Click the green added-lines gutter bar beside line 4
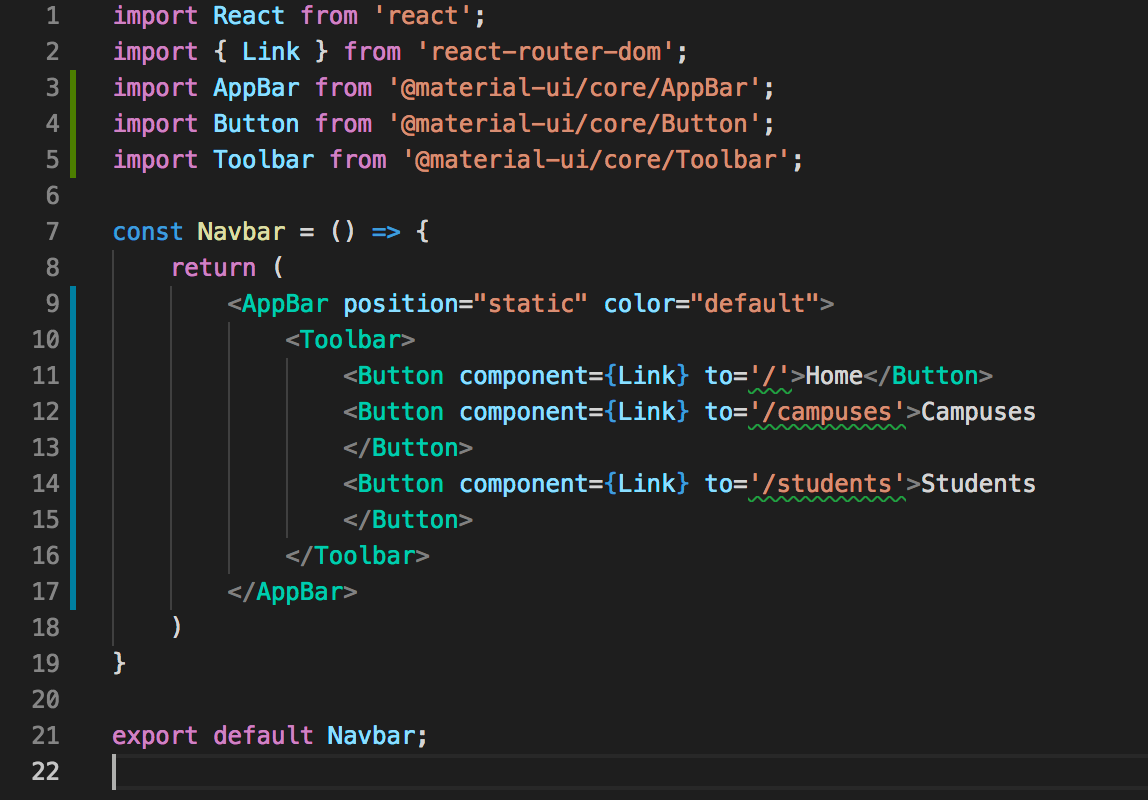The width and height of the screenshot is (1148, 800). [72, 124]
